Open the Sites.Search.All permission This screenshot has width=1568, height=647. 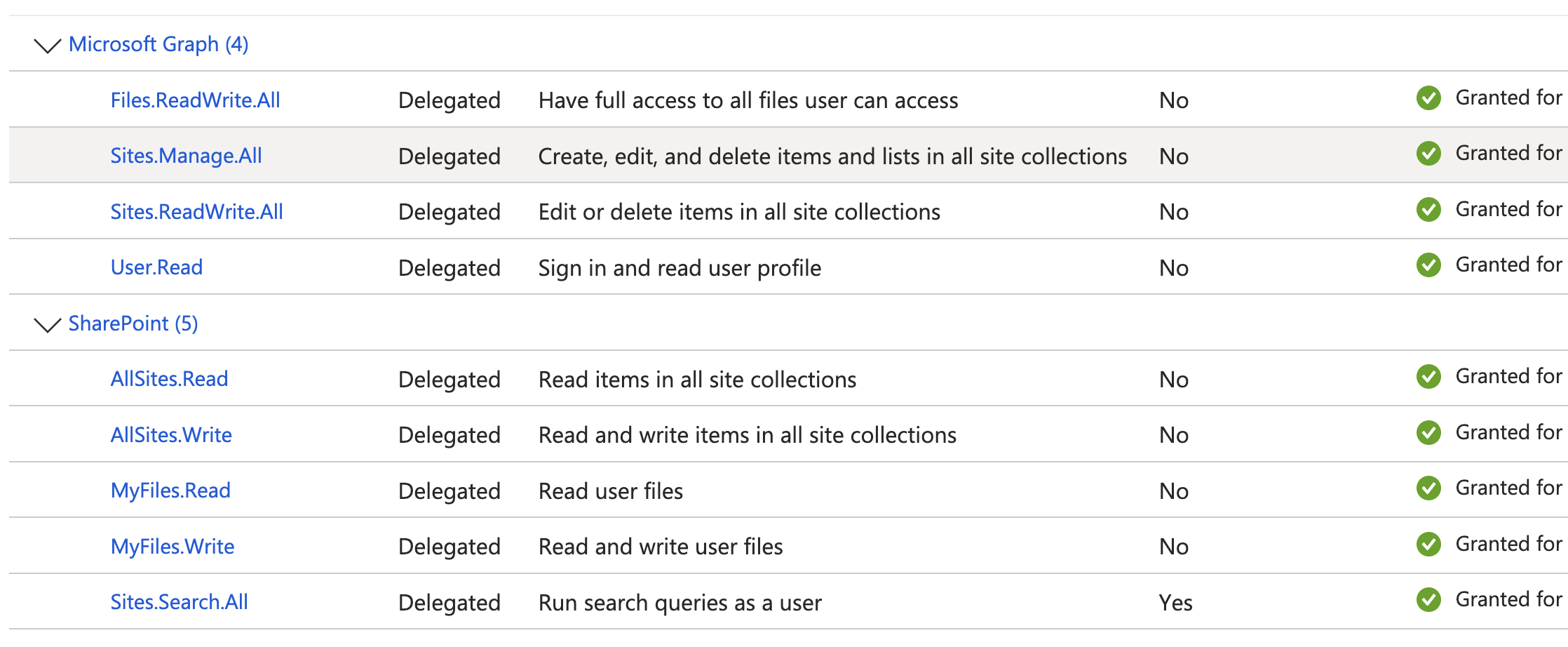[x=179, y=601]
